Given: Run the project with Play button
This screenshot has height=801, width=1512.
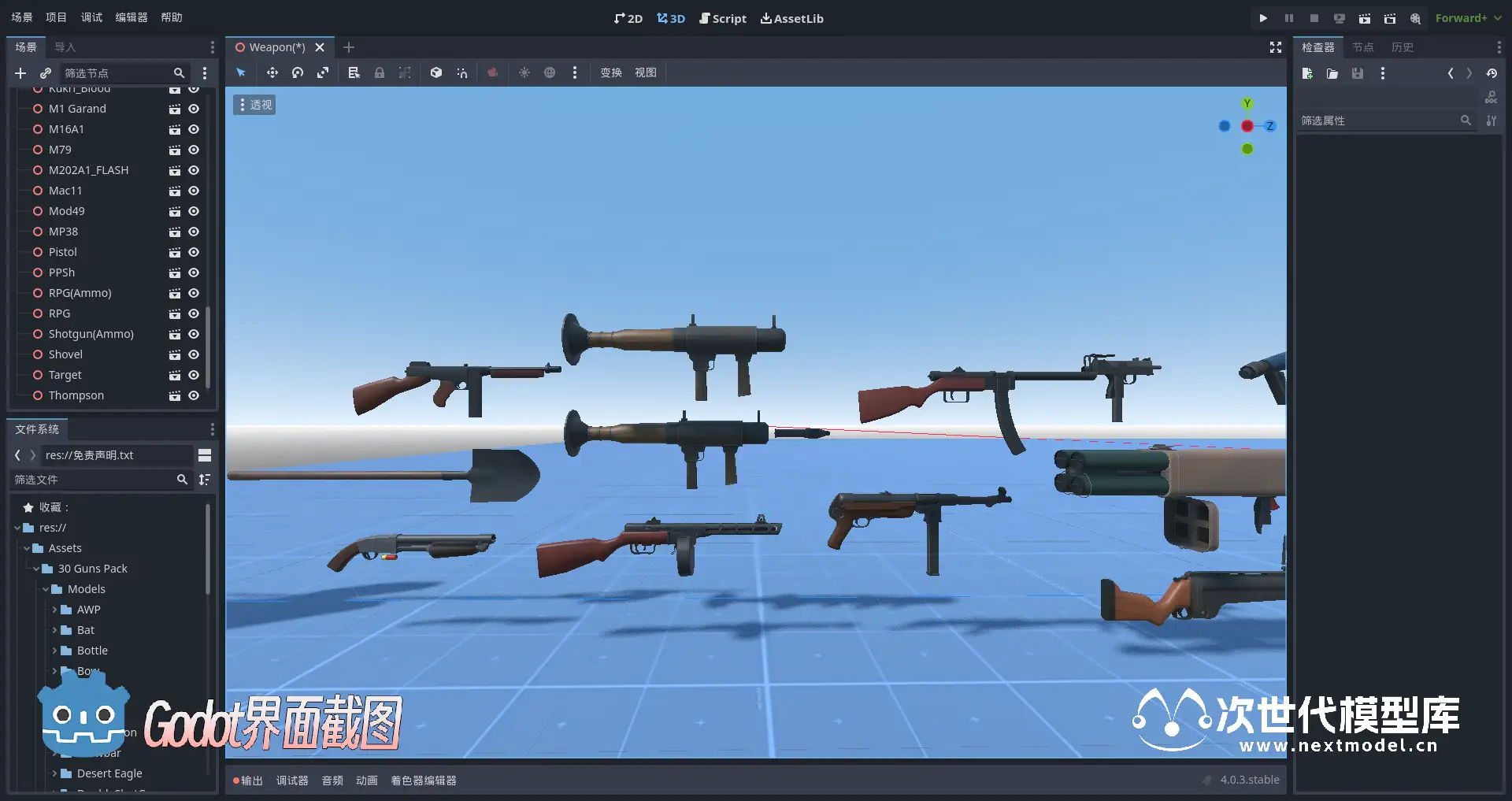Looking at the screenshot, I should coord(1263,18).
